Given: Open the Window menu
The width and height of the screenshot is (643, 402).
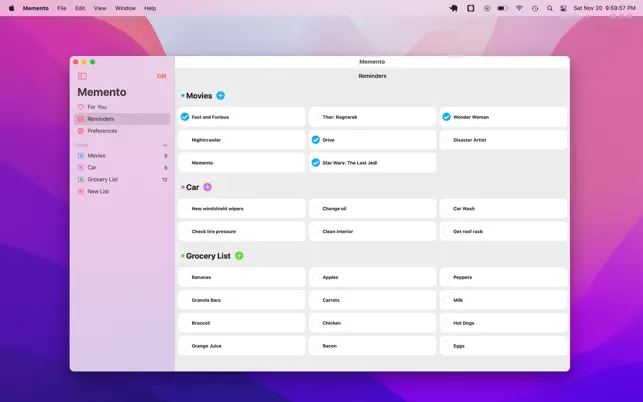Looking at the screenshot, I should point(125,8).
